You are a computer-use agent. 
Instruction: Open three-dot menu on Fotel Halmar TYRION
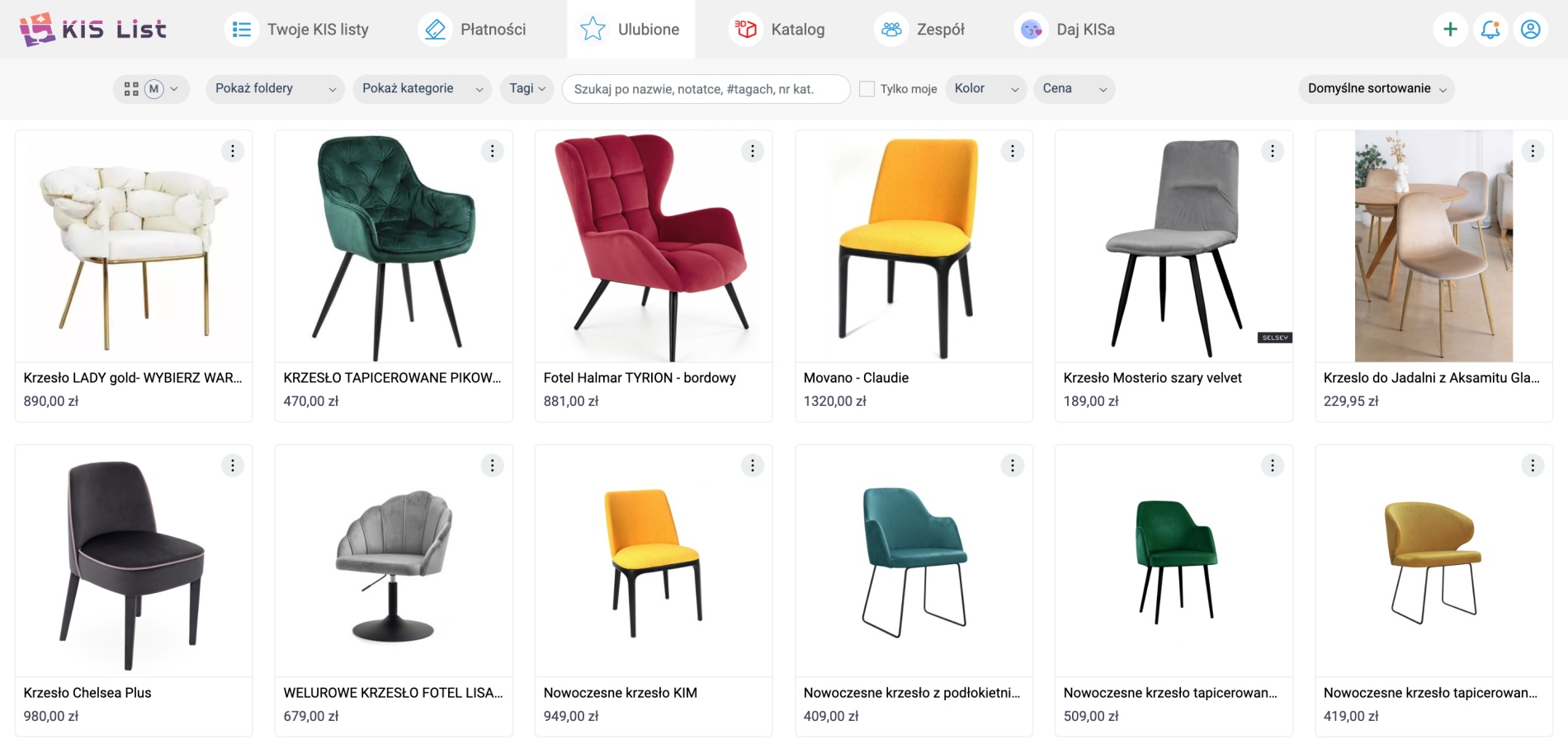(753, 151)
